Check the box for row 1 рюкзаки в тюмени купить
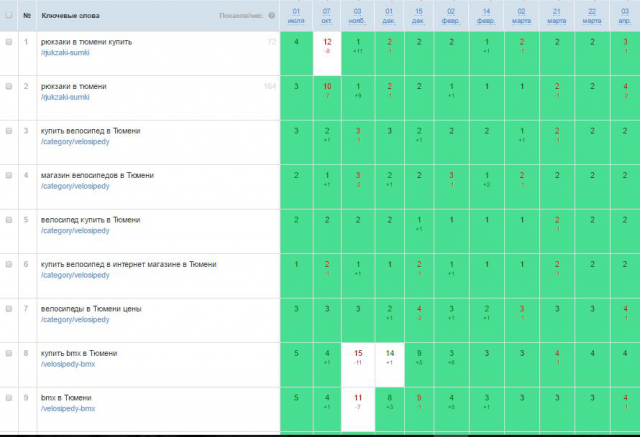 [9, 42]
